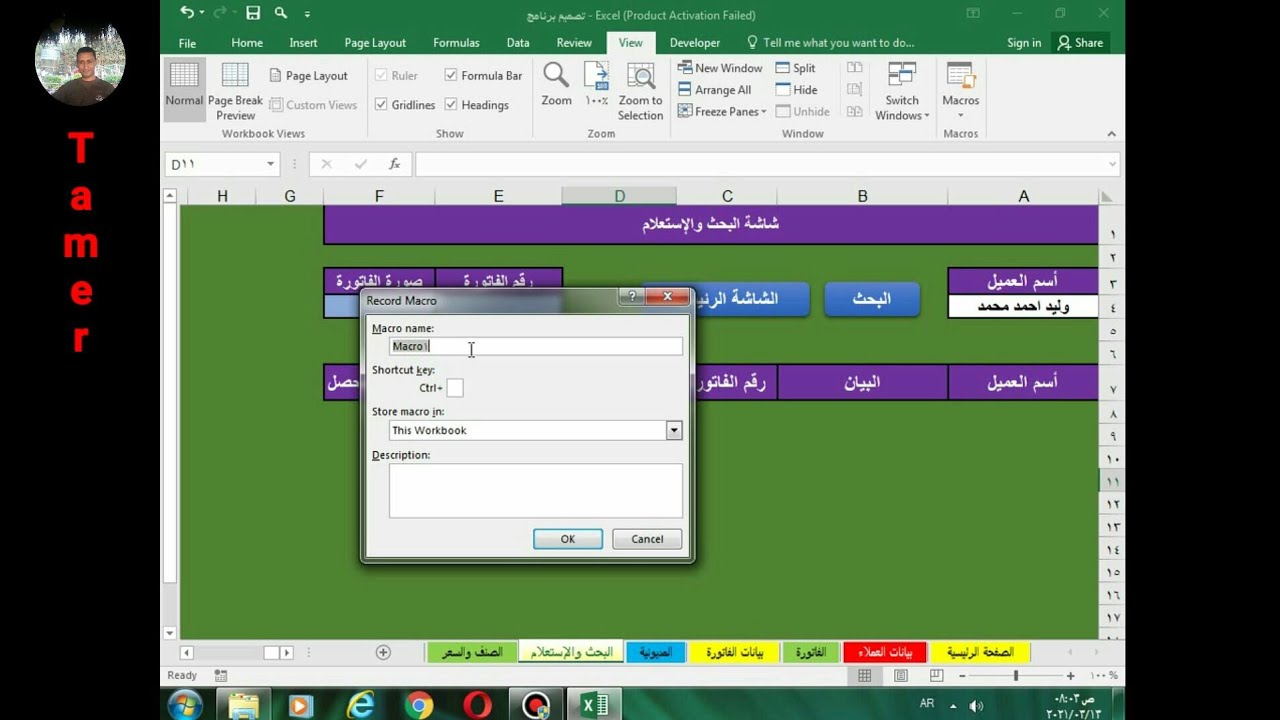Open Excel from the taskbar
1280x720 pixels.
tap(594, 705)
